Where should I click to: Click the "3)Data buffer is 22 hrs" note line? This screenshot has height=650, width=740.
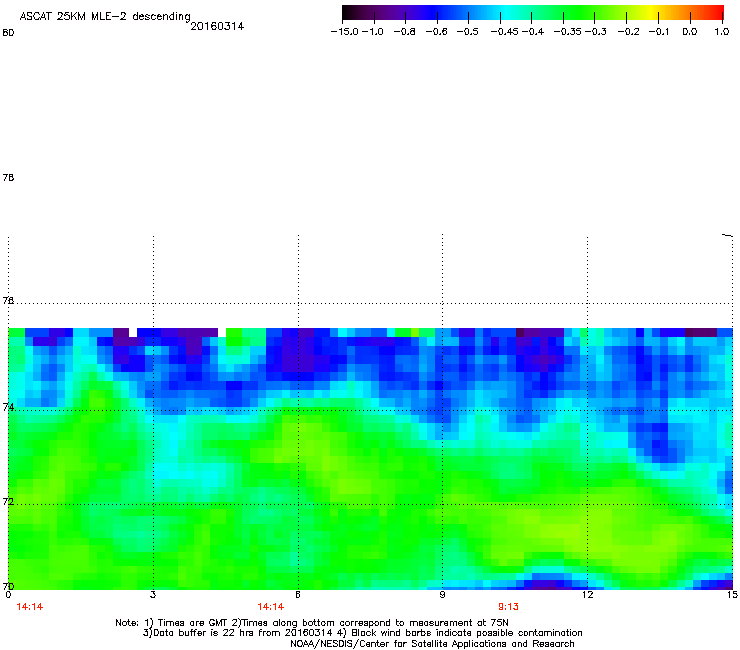pos(362,633)
